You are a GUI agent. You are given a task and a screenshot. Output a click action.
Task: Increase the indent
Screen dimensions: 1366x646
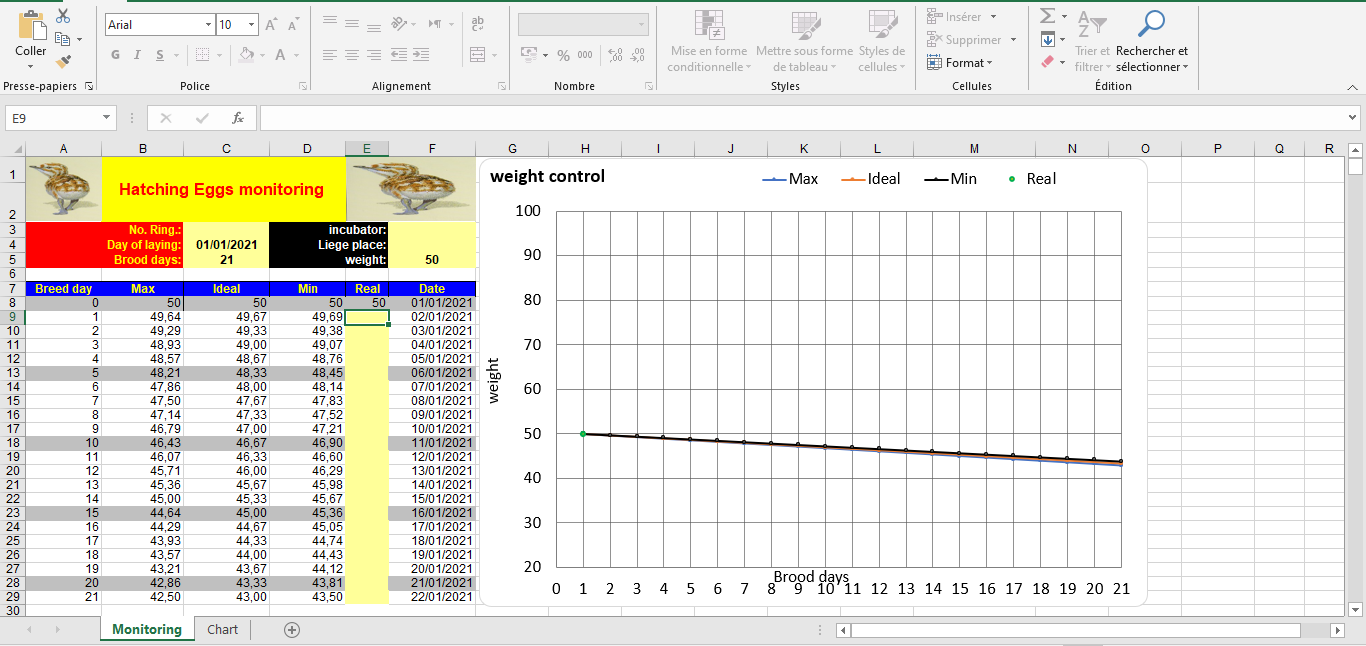point(421,55)
